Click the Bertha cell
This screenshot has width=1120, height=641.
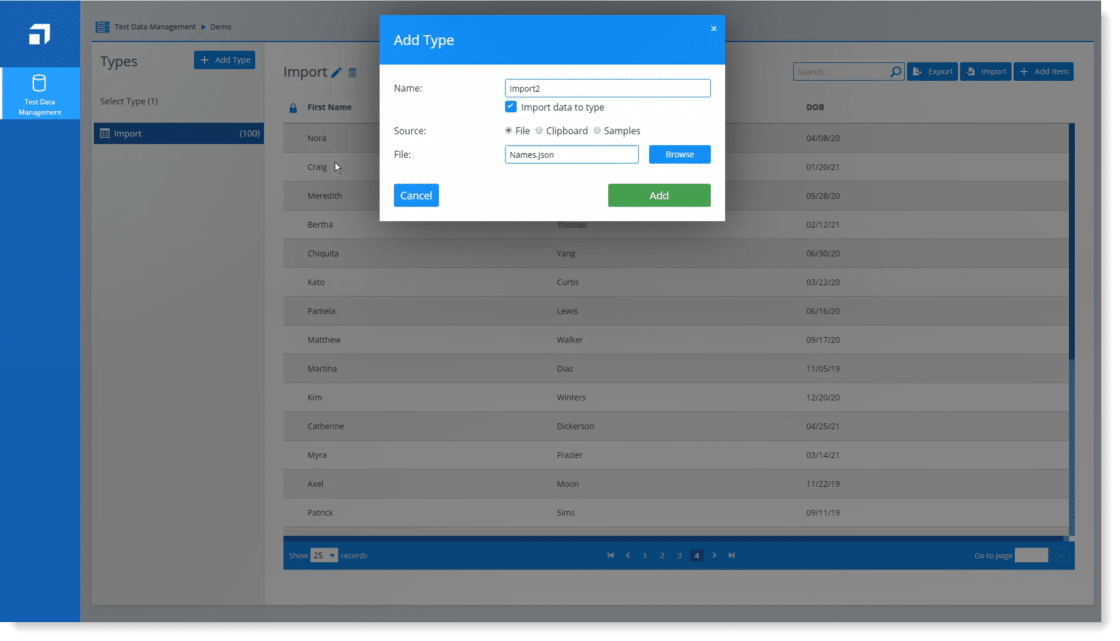tap(320, 224)
